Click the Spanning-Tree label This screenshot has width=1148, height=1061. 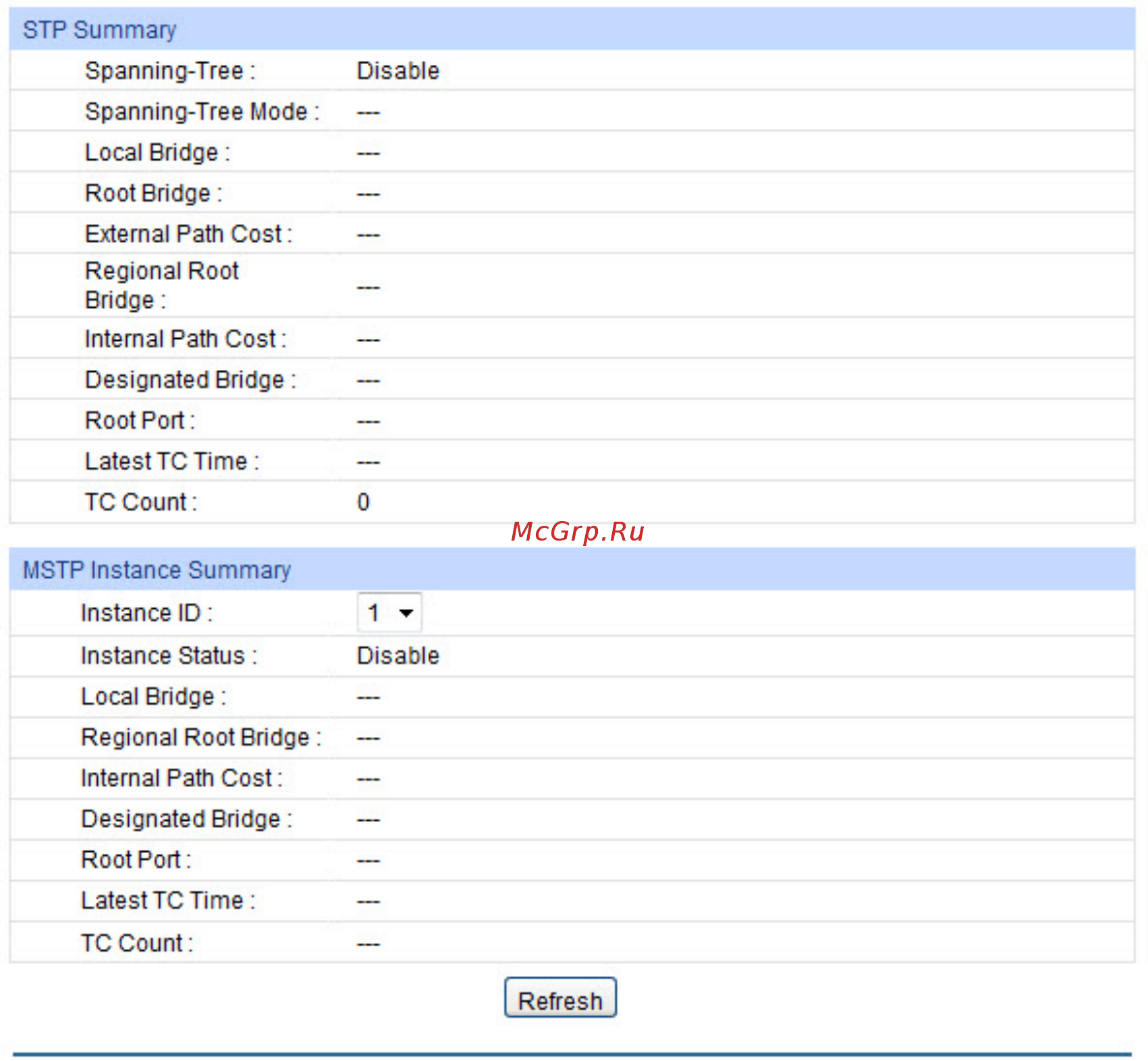coord(170,71)
